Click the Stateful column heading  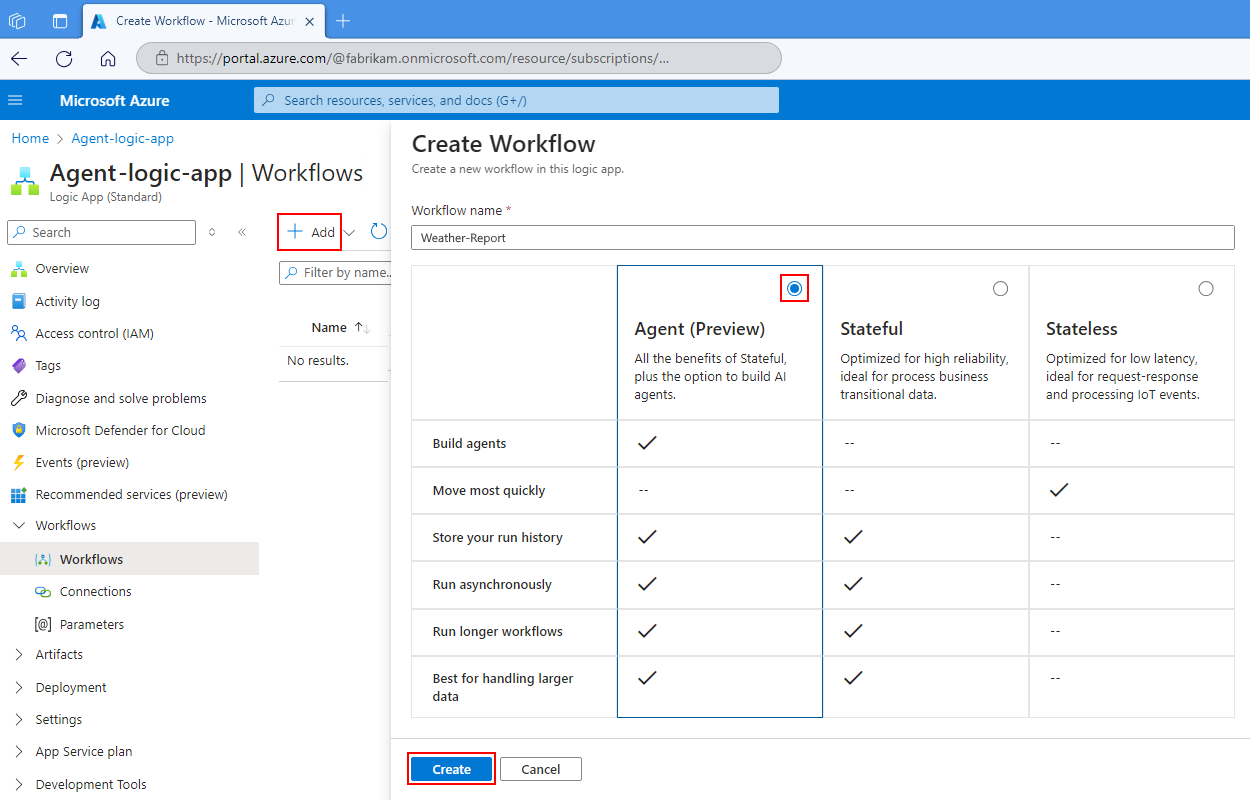[871, 329]
